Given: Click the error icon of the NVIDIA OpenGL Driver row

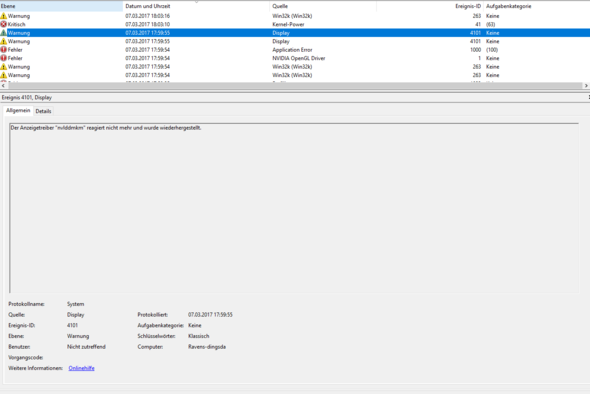Looking at the screenshot, I should click(x=3, y=58).
